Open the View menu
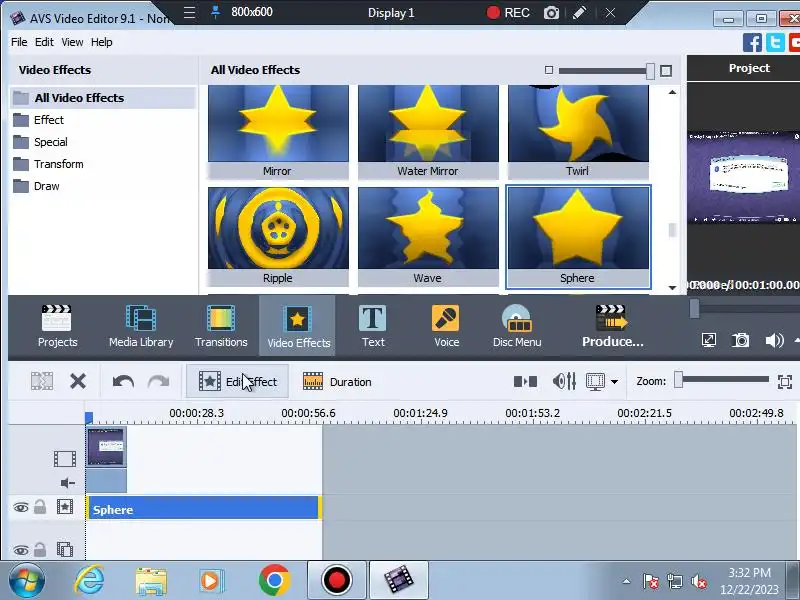This screenshot has height=600, width=800. (x=72, y=42)
